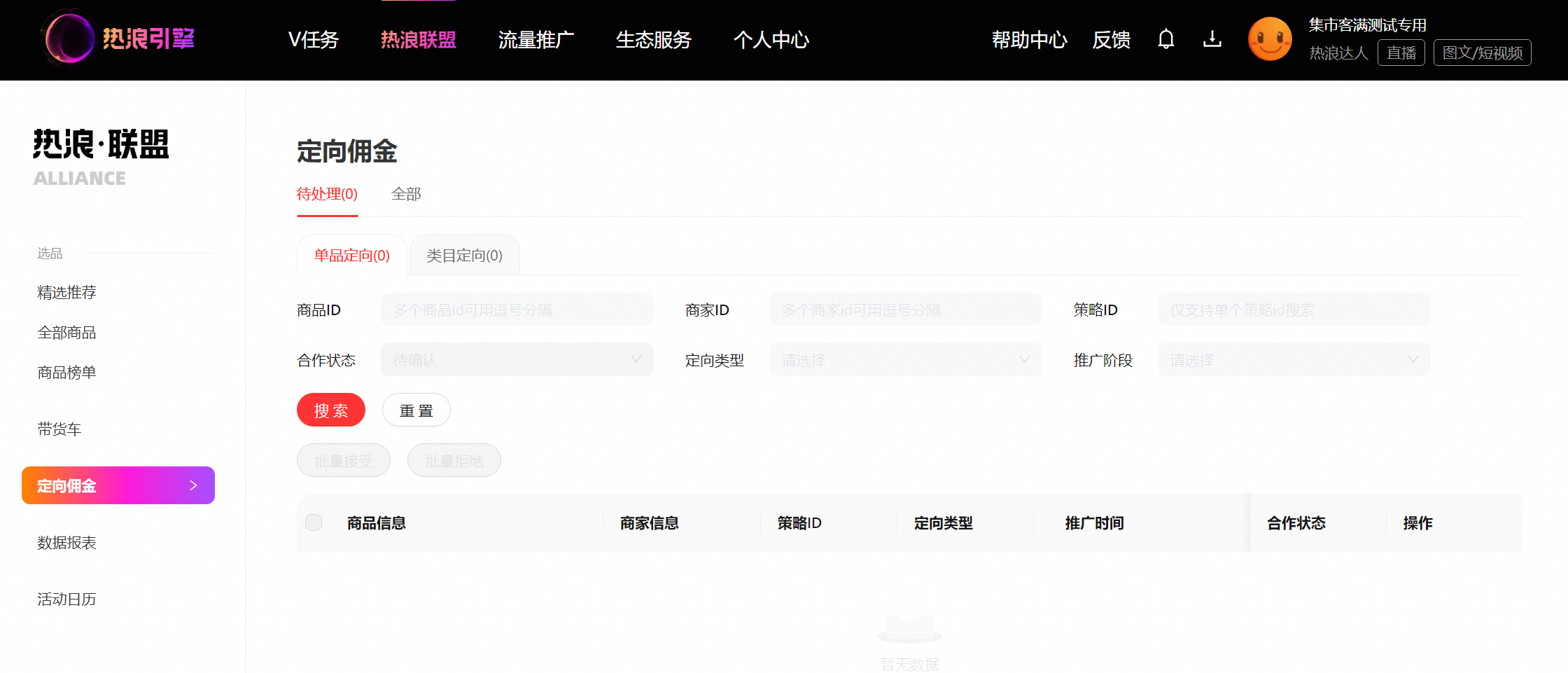The height and width of the screenshot is (673, 1568).
Task: Open the V任务 top menu
Action: (x=314, y=40)
